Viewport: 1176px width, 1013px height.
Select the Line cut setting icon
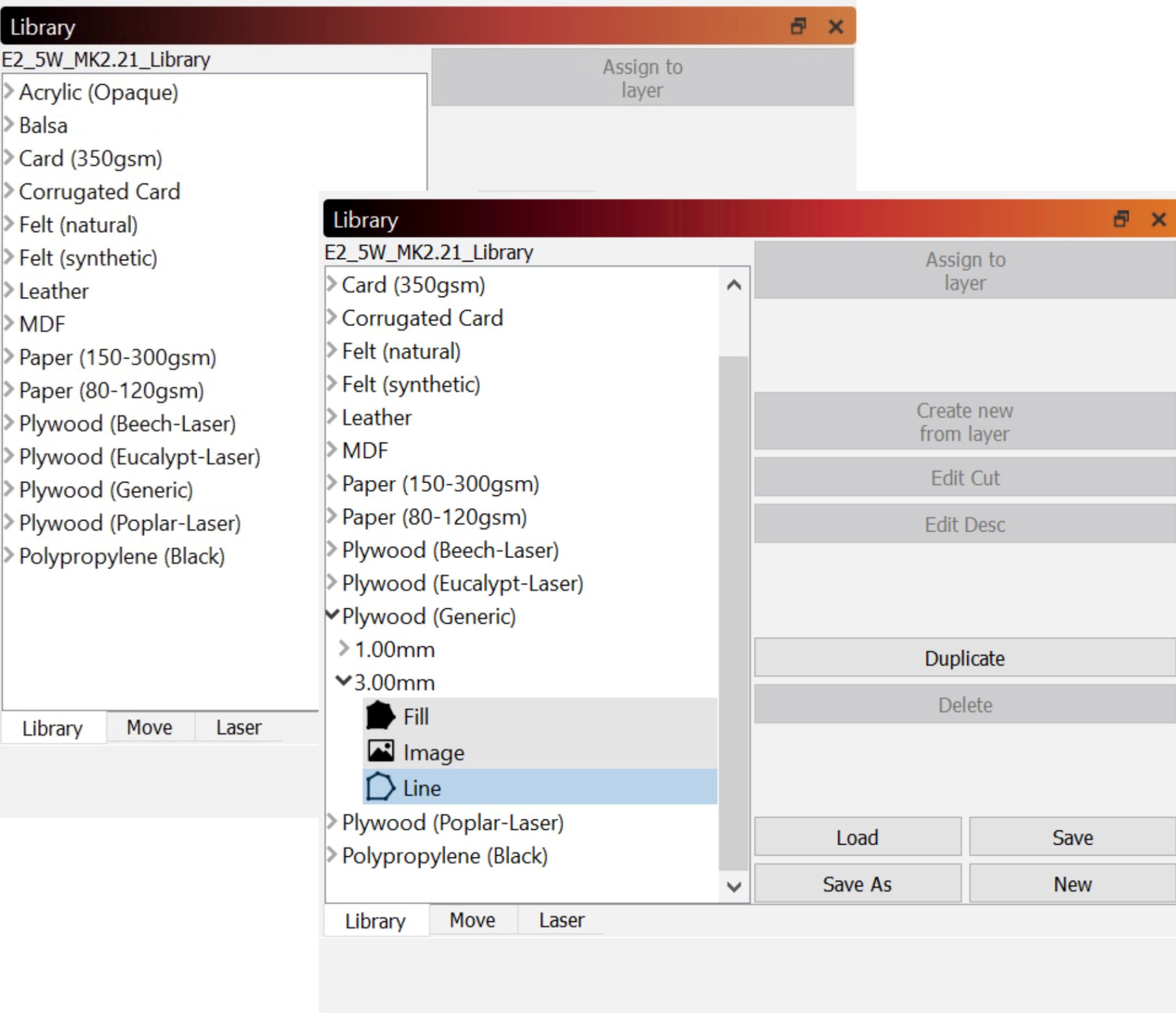tap(380, 788)
